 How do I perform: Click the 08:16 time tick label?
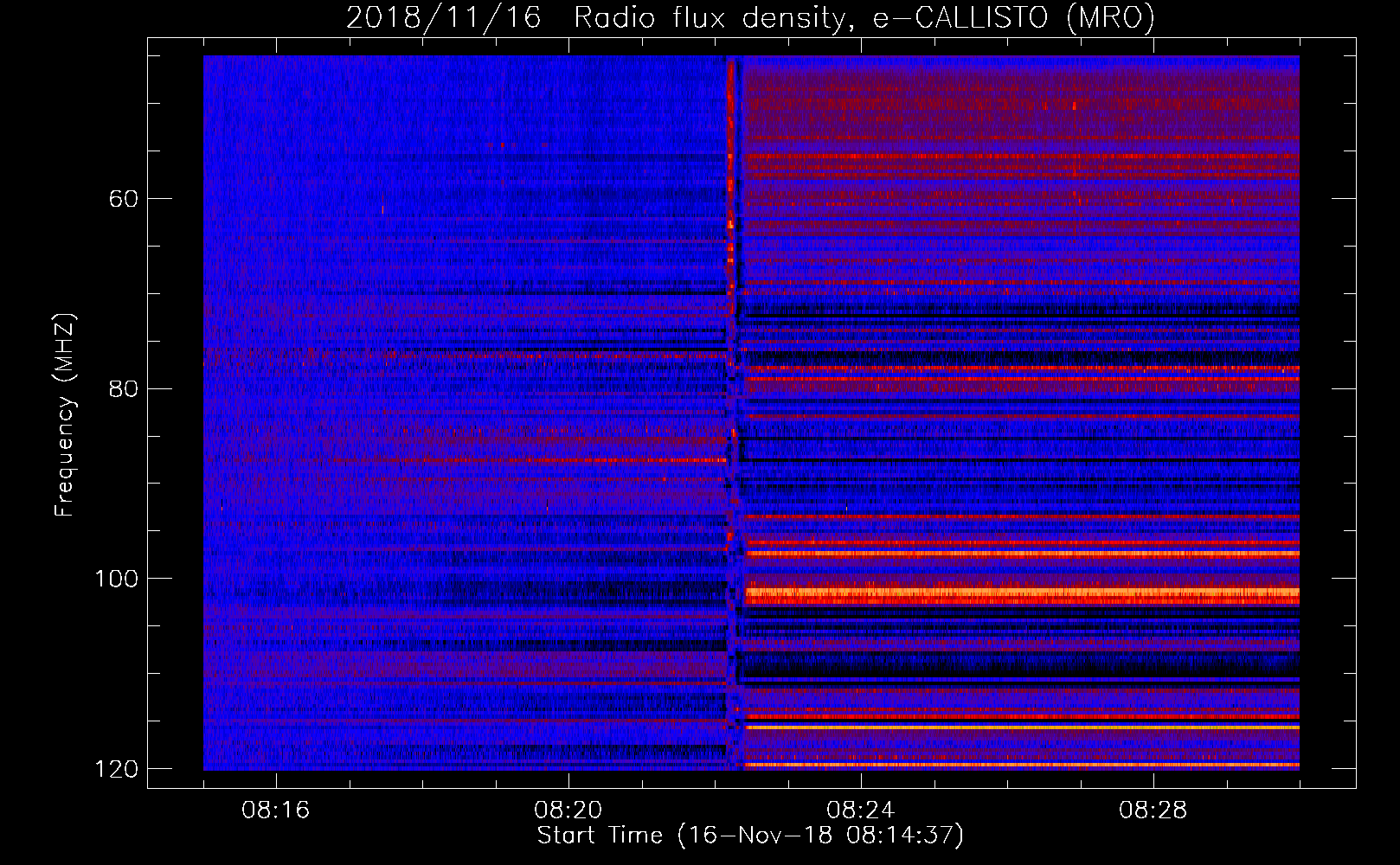coord(276,811)
